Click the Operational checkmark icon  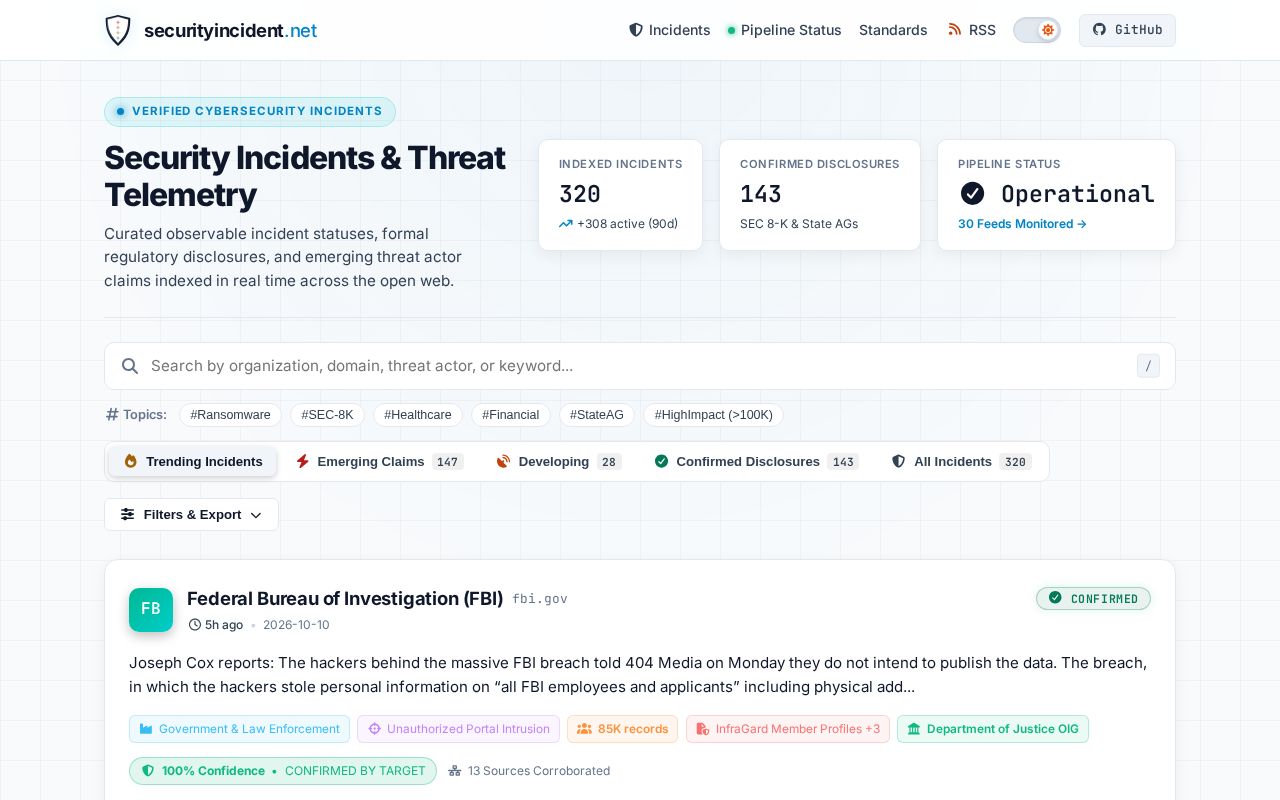972,193
